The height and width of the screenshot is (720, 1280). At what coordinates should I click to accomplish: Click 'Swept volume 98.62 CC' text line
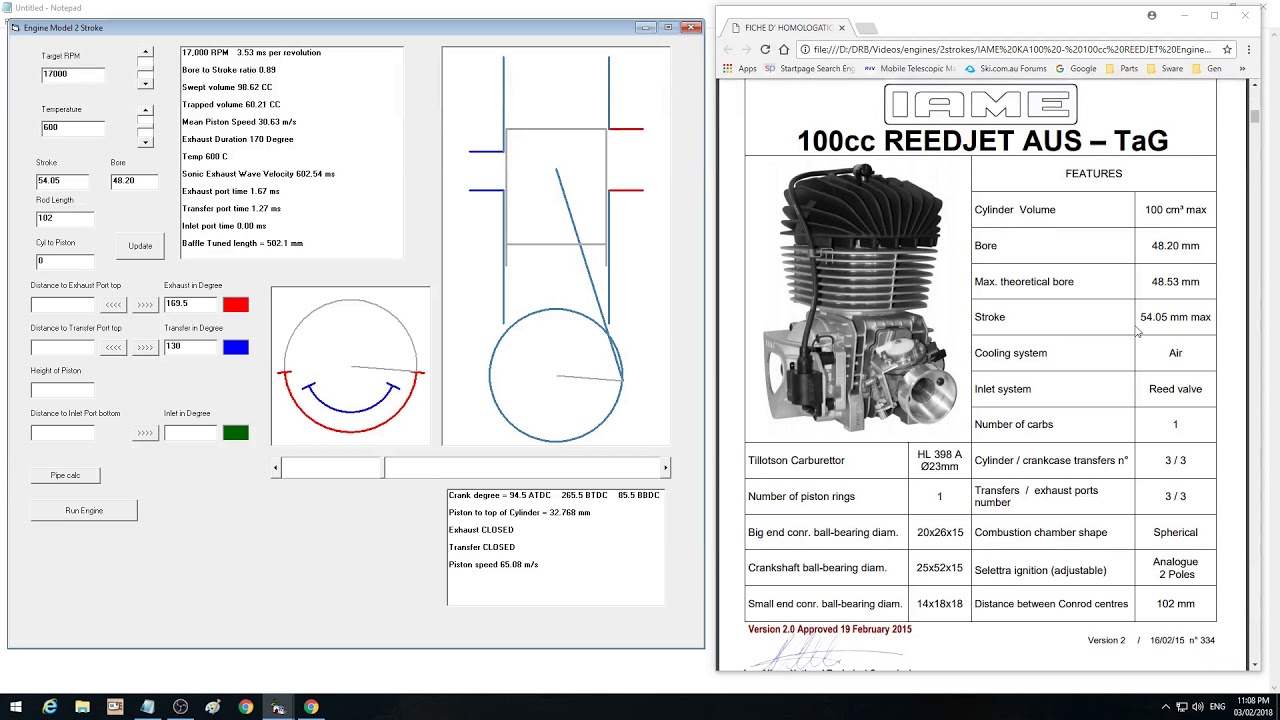point(227,87)
